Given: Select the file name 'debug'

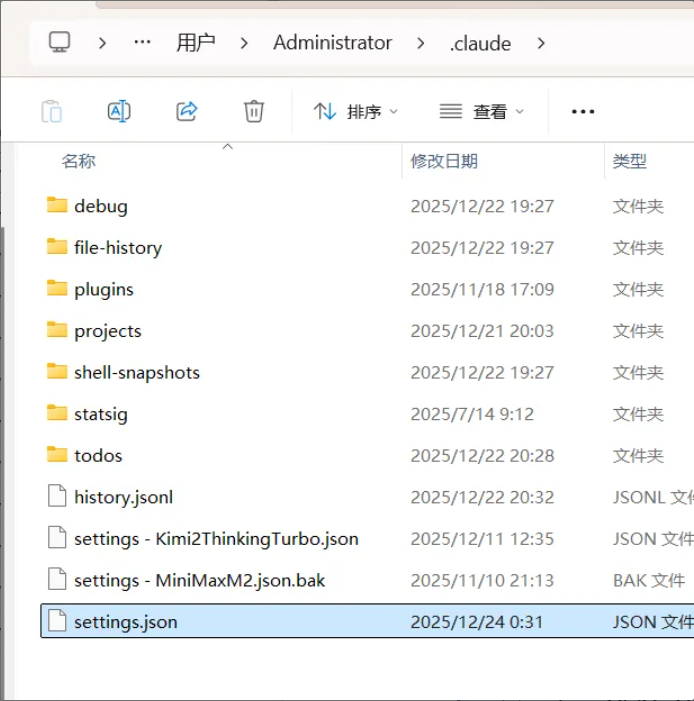Looking at the screenshot, I should 101,206.
